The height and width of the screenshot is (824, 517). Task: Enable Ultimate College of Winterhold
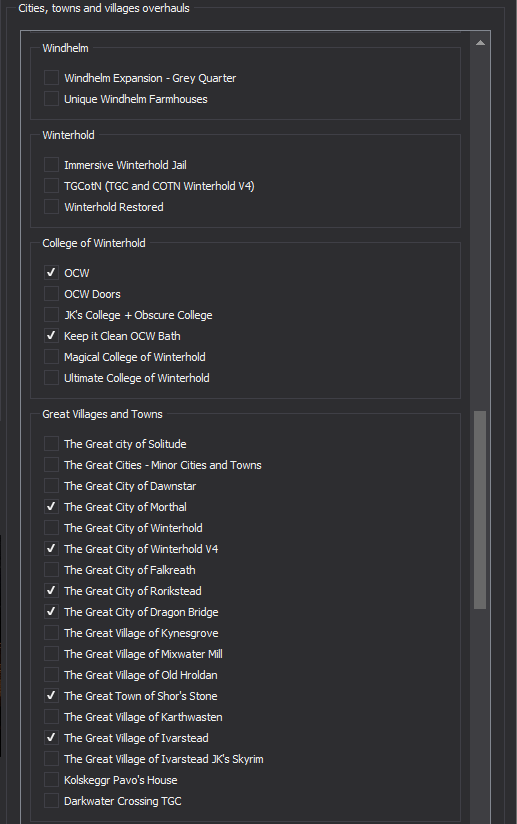click(51, 378)
